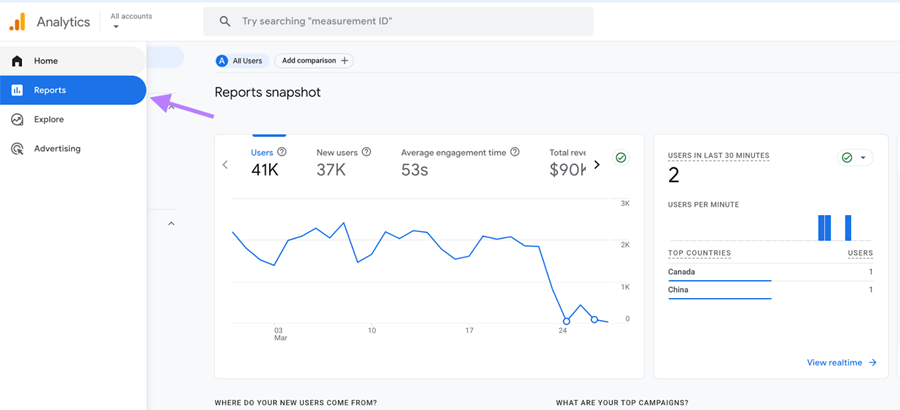Click the 53s engagement time value
The image size is (900, 410).
[x=414, y=169]
